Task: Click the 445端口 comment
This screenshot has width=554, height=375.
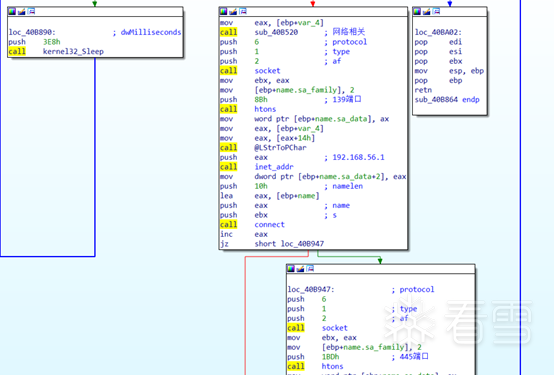Action: tap(414, 357)
